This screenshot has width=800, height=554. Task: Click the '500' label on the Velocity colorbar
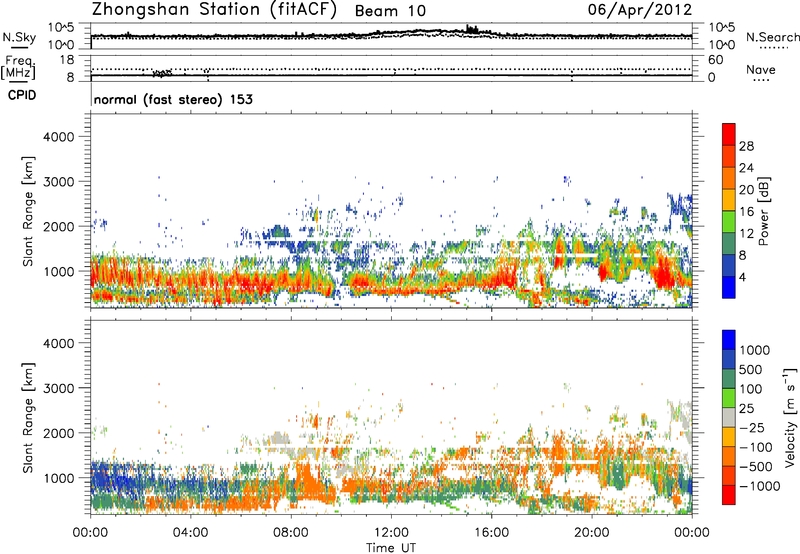[x=751, y=370]
